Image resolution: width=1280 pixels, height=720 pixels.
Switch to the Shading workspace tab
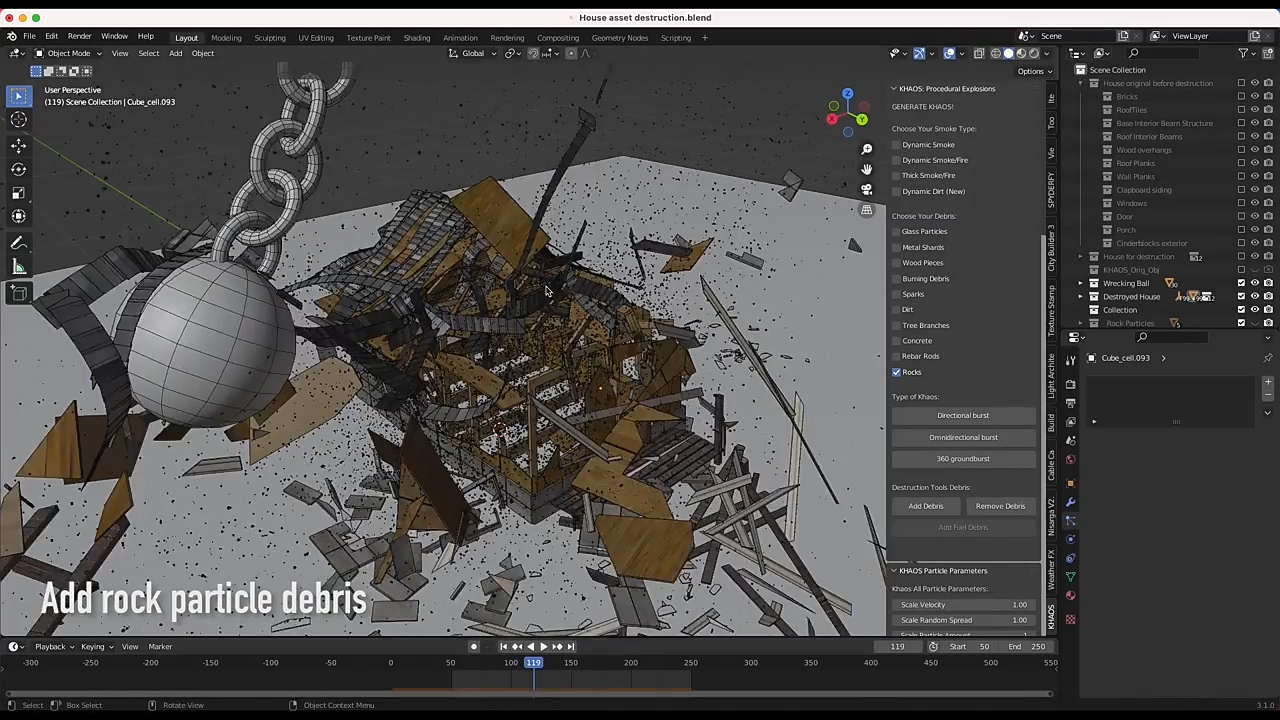point(417,38)
